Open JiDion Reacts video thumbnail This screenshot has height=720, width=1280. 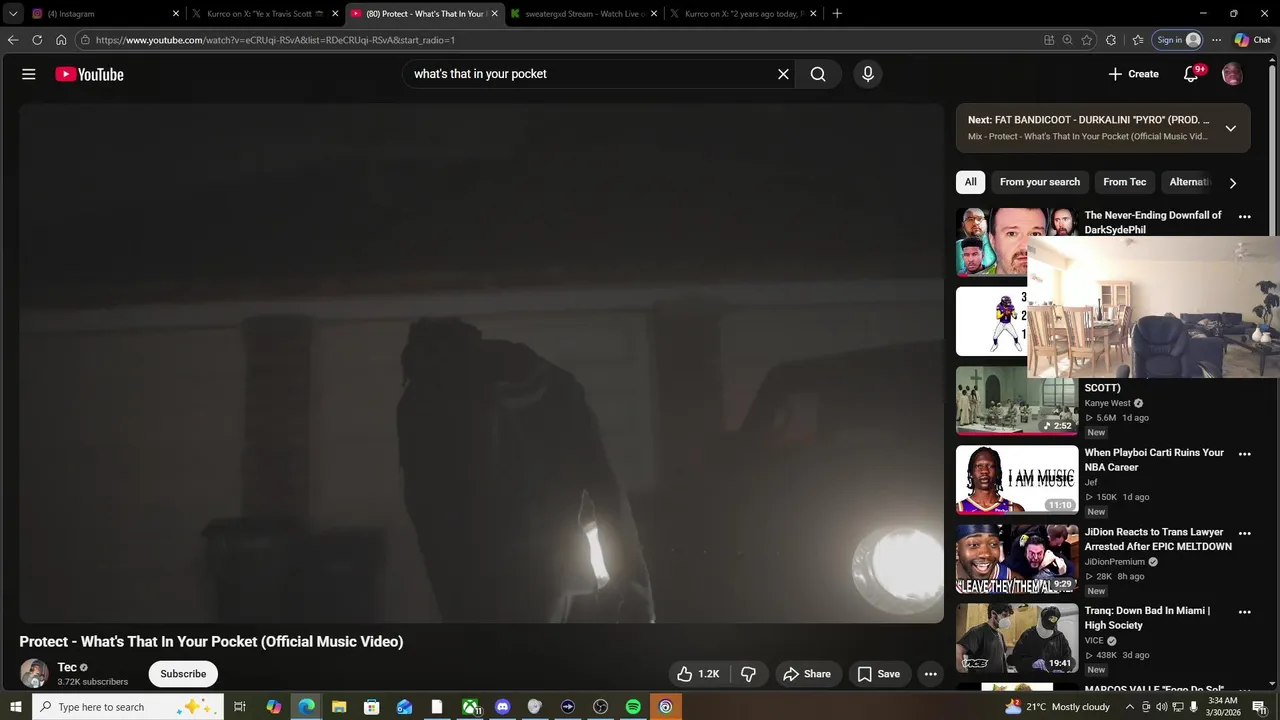pyautogui.click(x=1016, y=558)
